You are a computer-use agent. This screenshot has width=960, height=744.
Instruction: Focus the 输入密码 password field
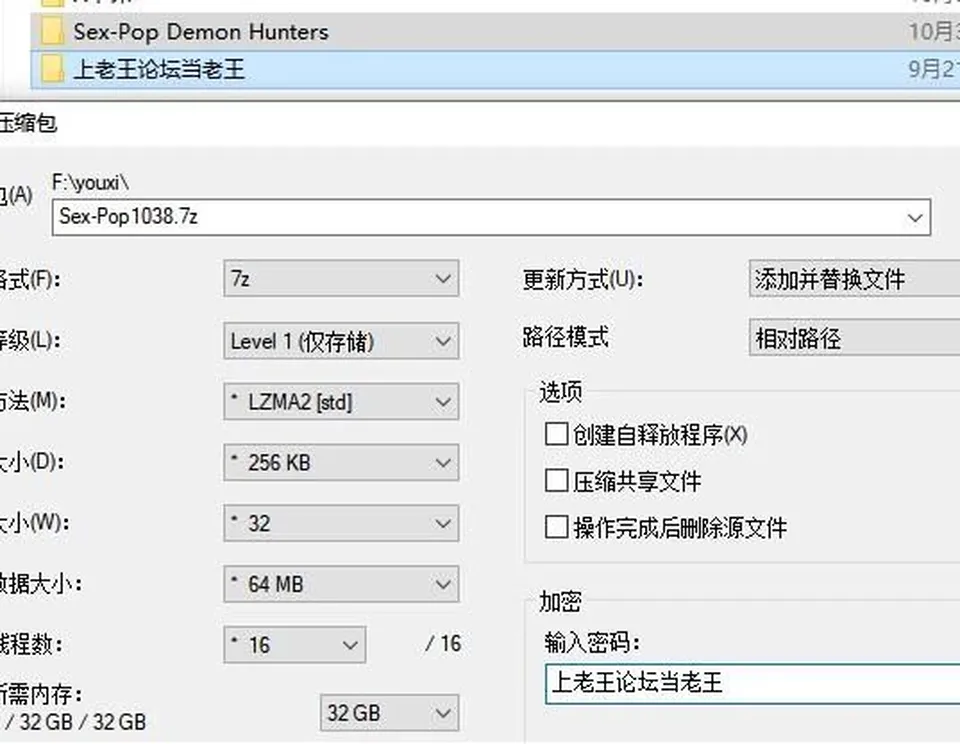point(752,683)
